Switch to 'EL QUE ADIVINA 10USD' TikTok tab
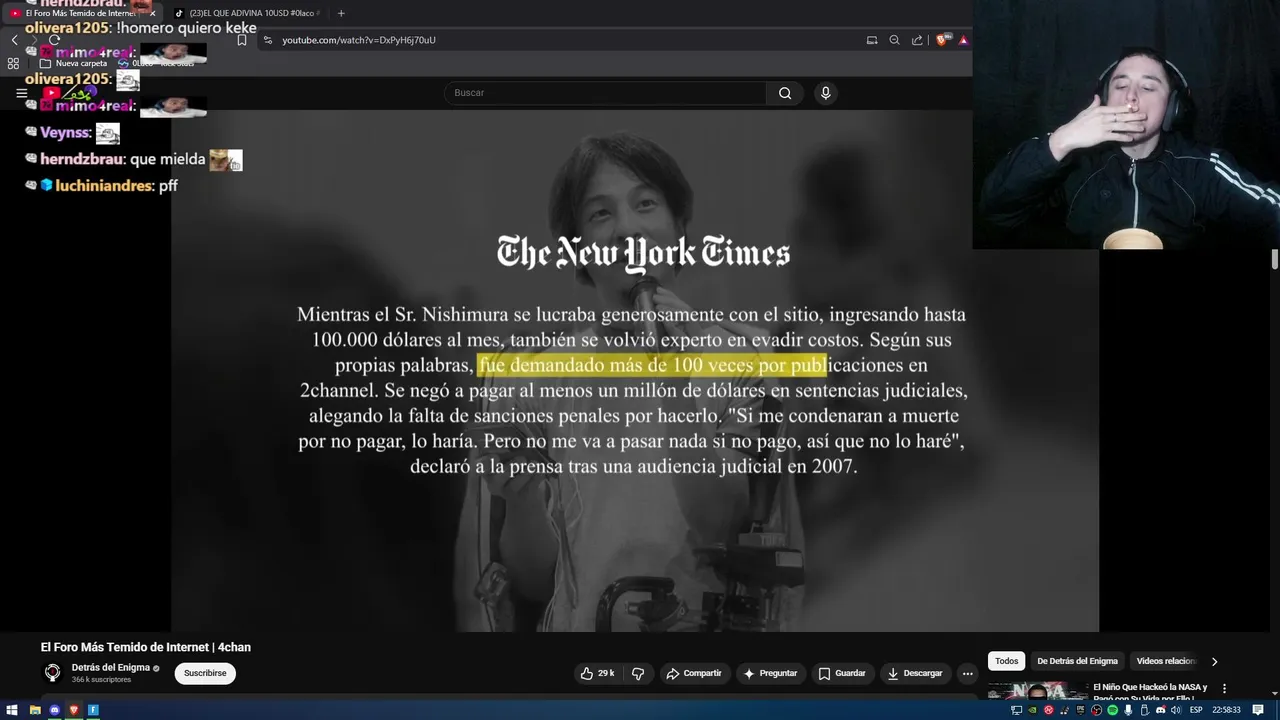The height and width of the screenshot is (720, 1280). 245,13
